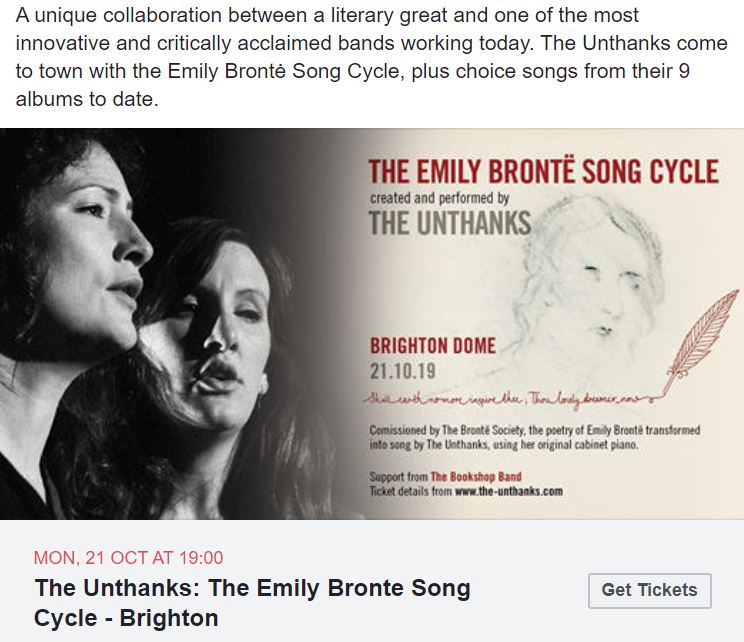The image size is (744, 642).
Task: Click THE UNTHANKS text on the poster
Action: [450, 223]
